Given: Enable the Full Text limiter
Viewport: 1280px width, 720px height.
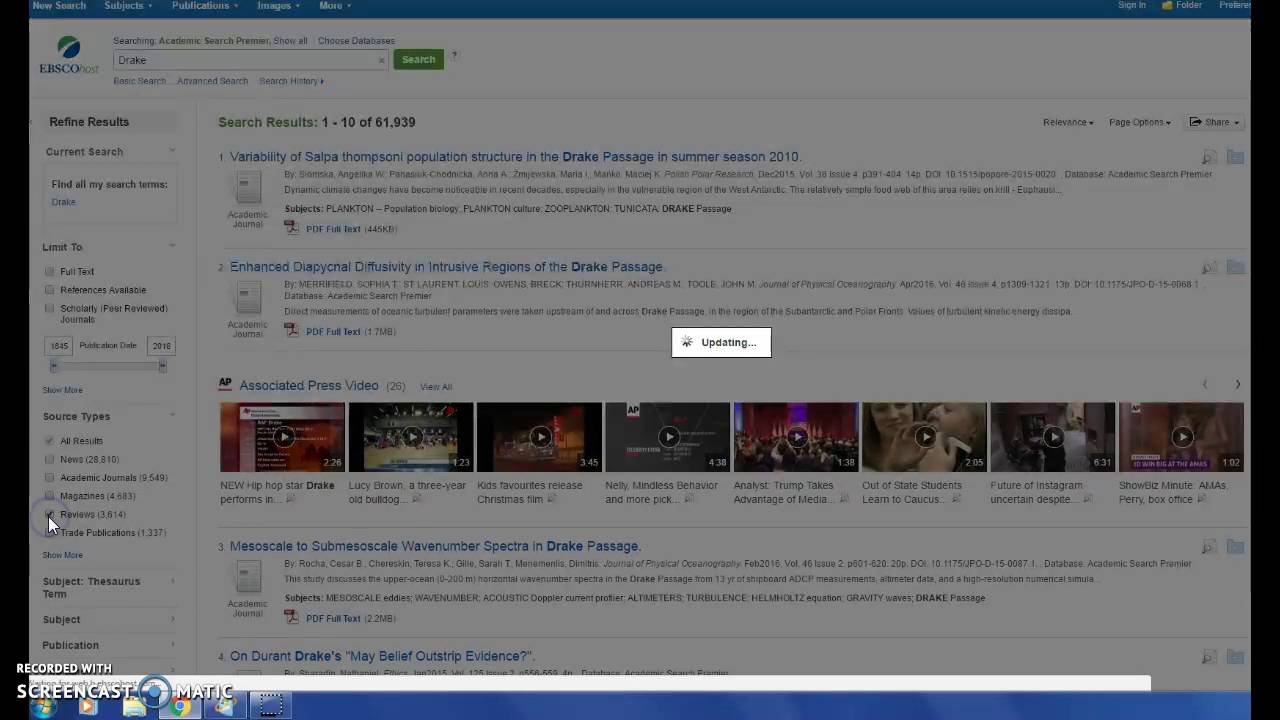Looking at the screenshot, I should (50, 271).
